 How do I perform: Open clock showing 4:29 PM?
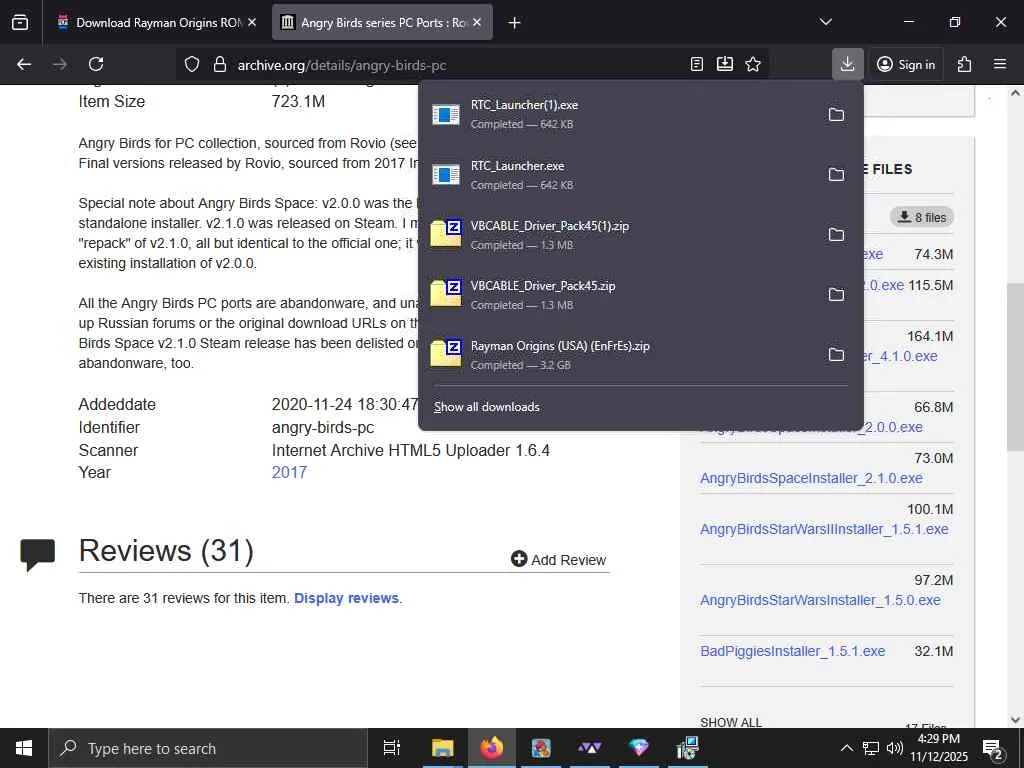[x=938, y=748]
